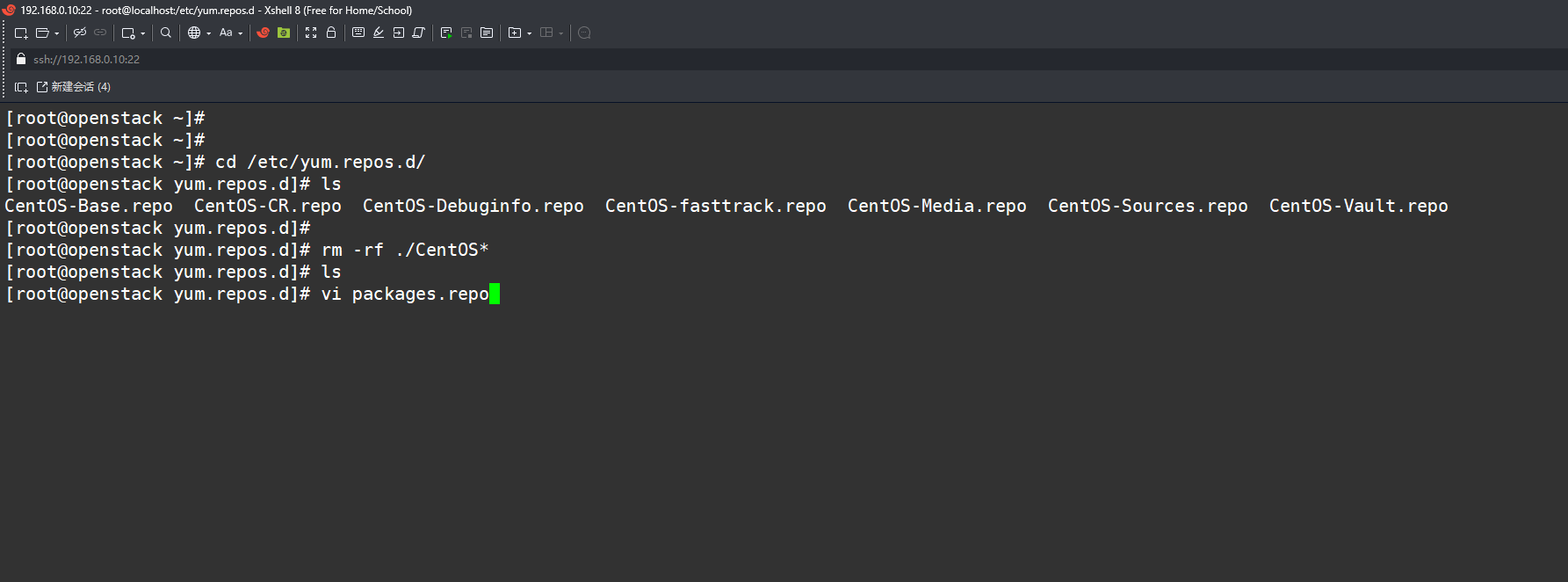The image size is (1568, 582).
Task: Click the globe Encoding icon
Action: point(194,33)
